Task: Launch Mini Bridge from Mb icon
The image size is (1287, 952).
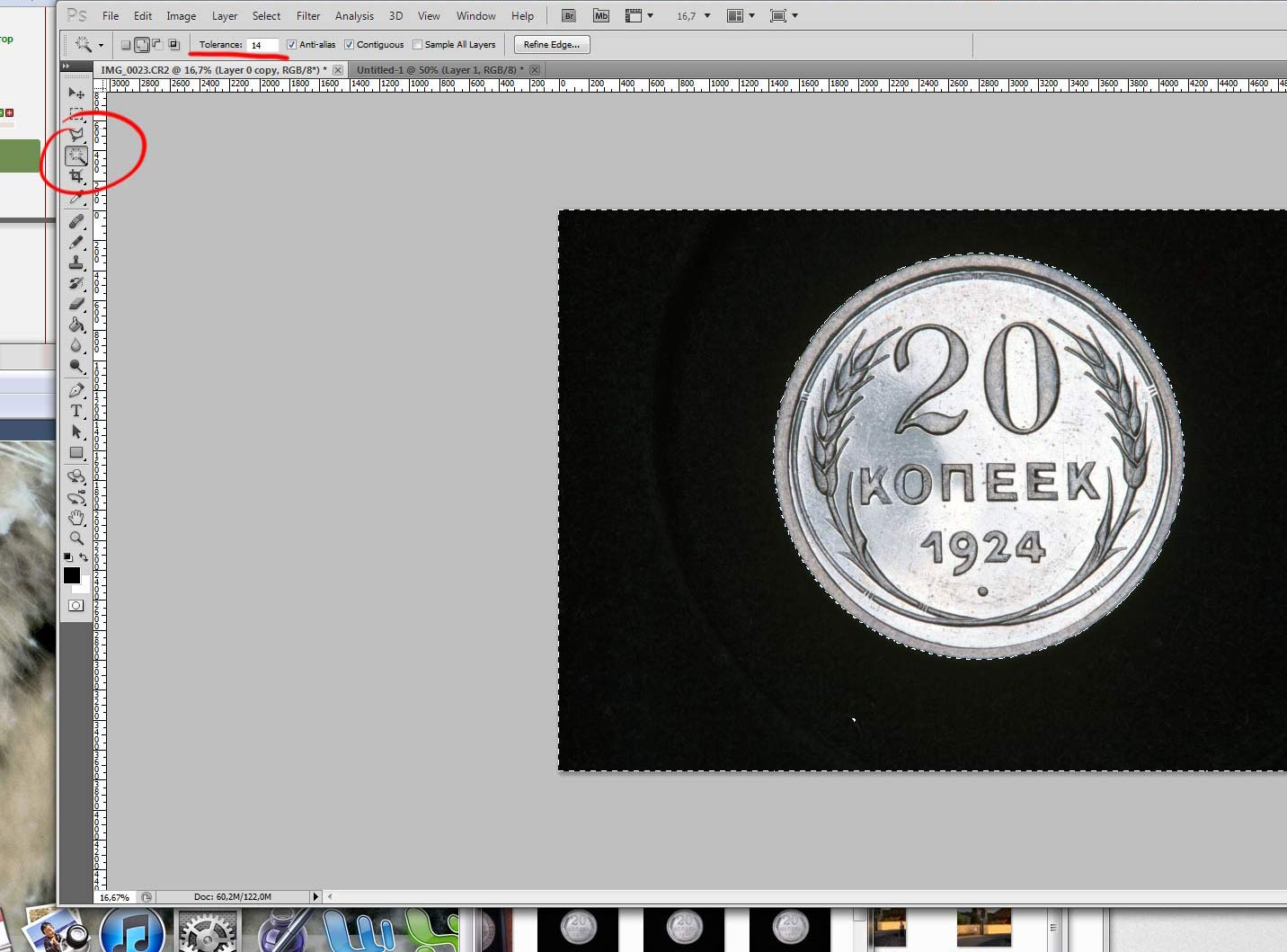Action: [x=601, y=16]
